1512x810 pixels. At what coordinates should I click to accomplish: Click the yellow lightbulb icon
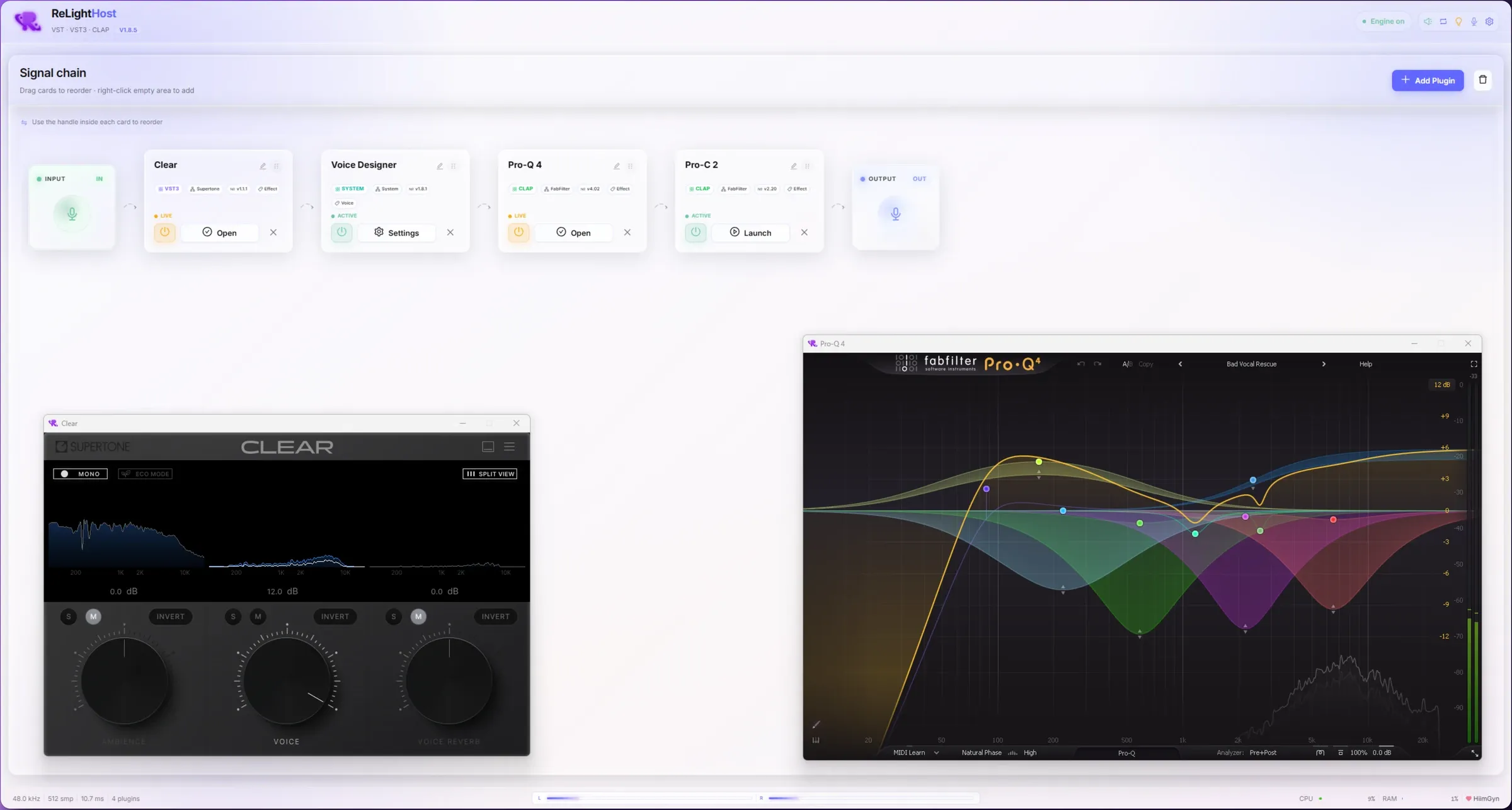(1458, 21)
